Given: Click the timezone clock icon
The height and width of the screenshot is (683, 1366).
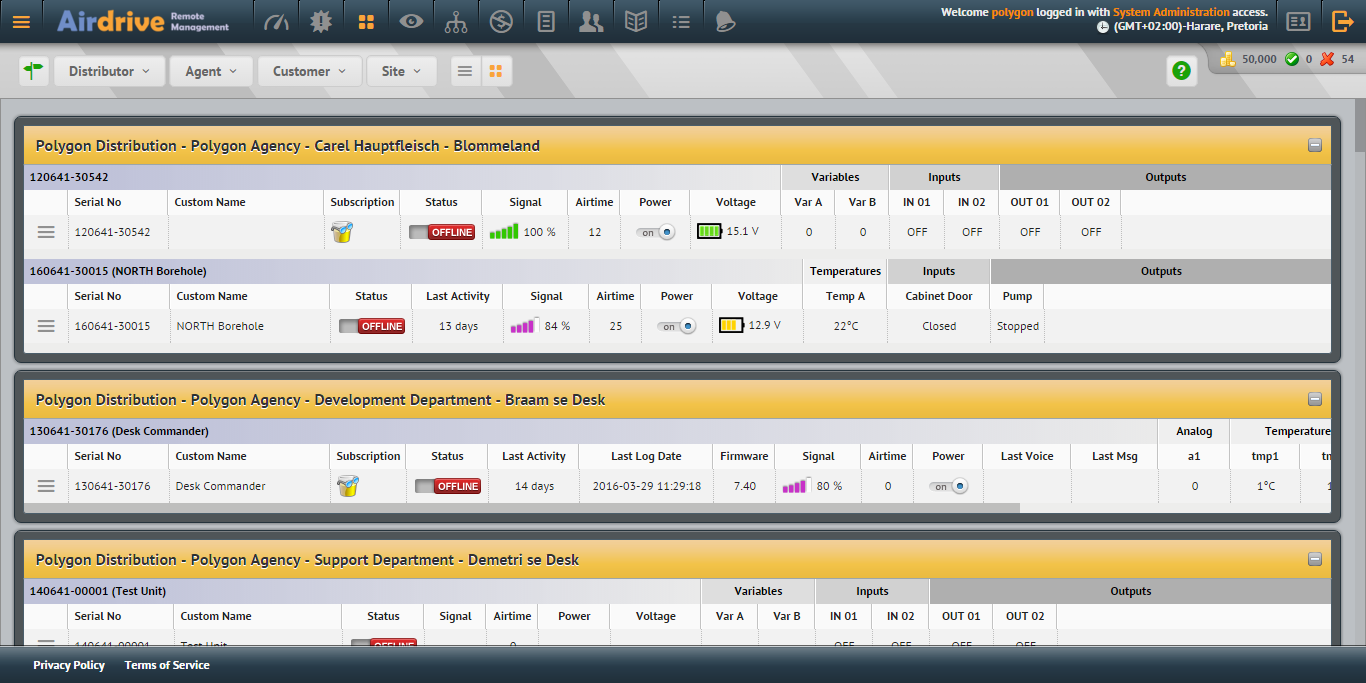Looking at the screenshot, I should tap(1103, 27).
